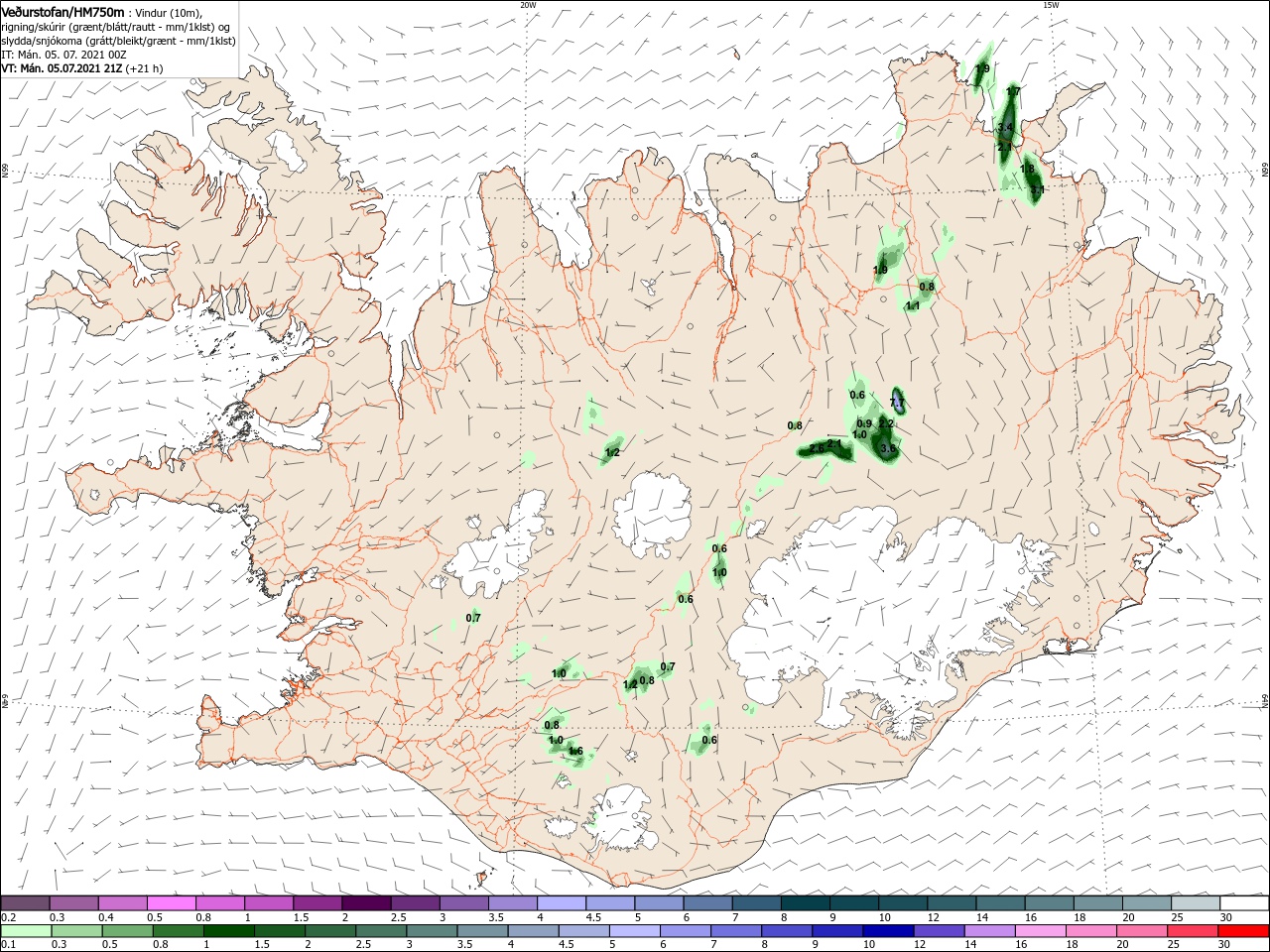This screenshot has height=952, width=1270.
Task: Click the blue-grey swatch starting at 4, lower legend
Action: click(x=533, y=931)
